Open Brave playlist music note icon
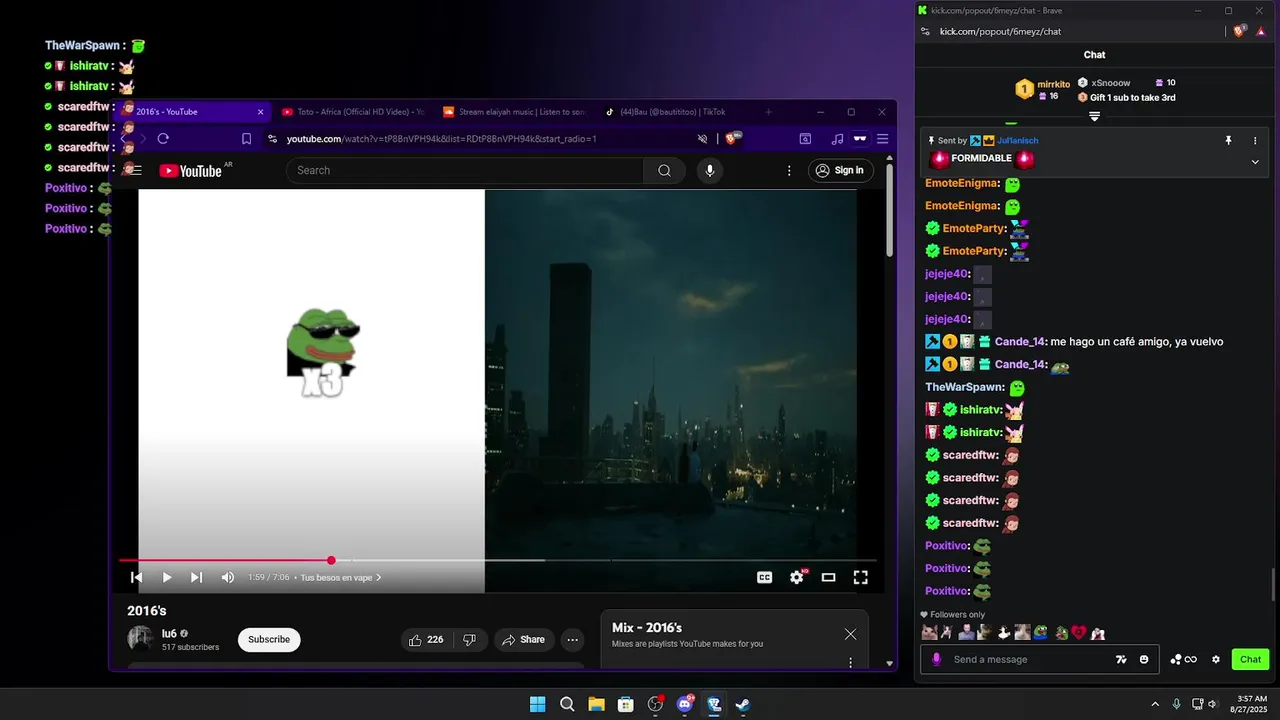The image size is (1280, 720). point(837,139)
